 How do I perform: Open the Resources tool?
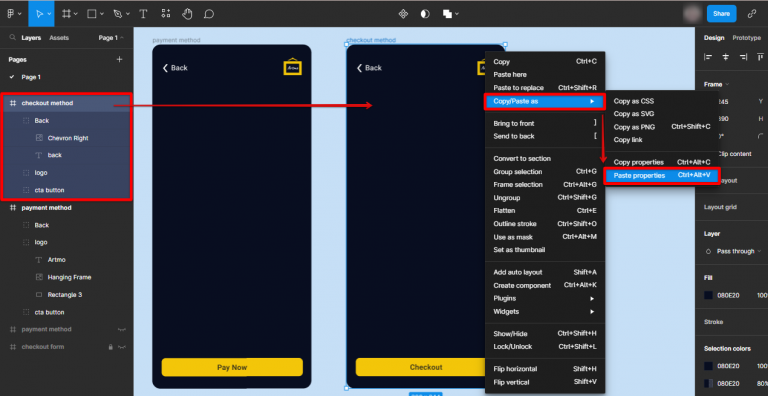(x=166, y=14)
